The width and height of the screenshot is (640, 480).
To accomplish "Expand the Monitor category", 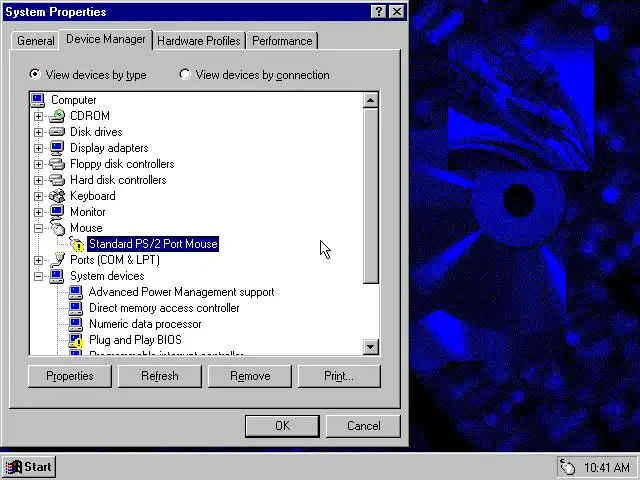I will click(x=38, y=212).
